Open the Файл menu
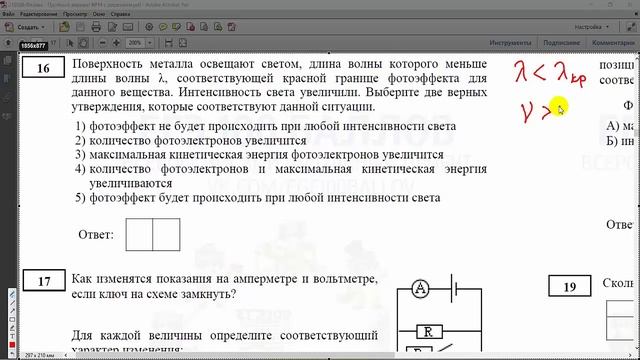This screenshot has height=360, width=640. [x=8, y=14]
